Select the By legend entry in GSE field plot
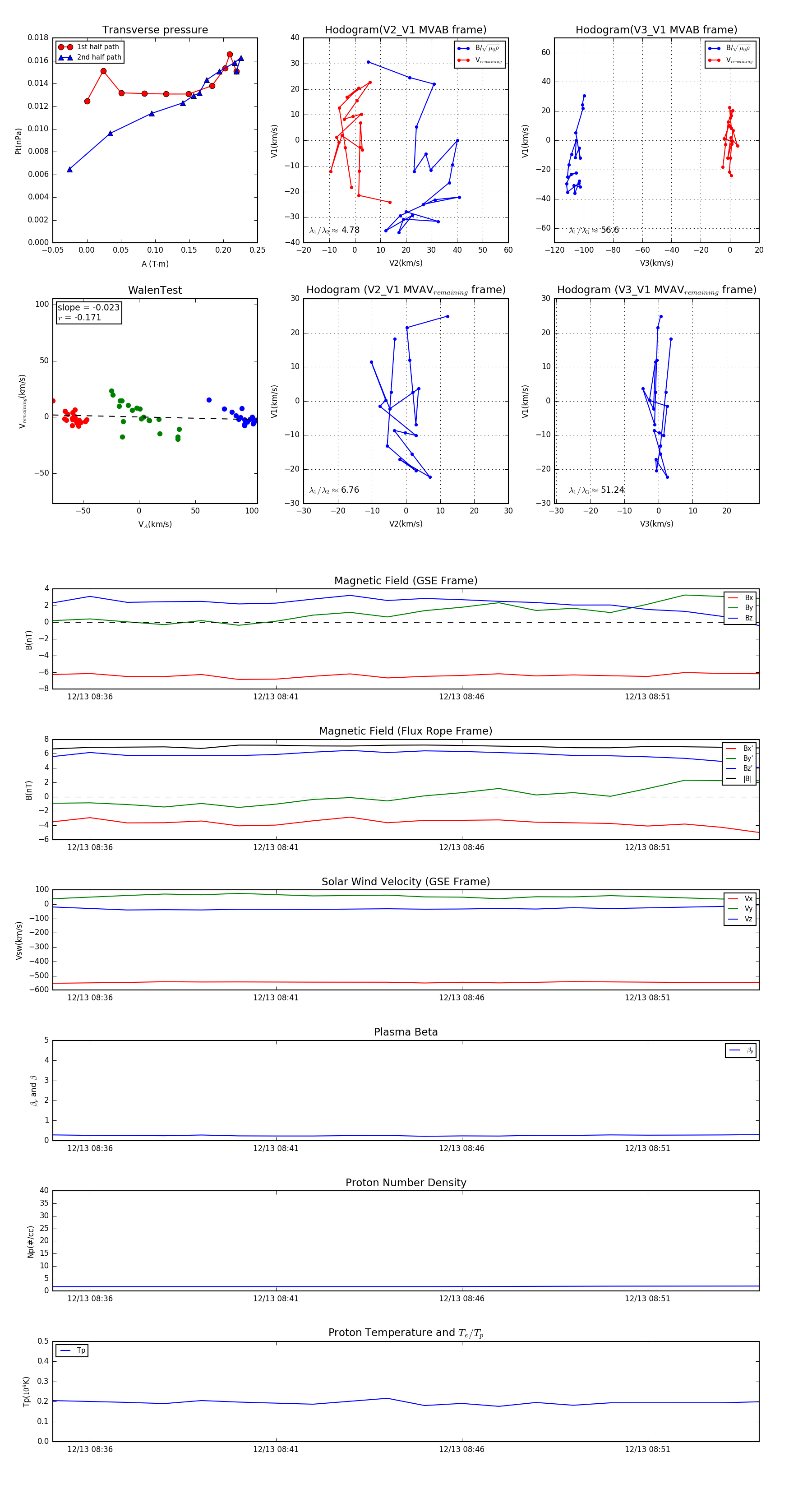 point(741,608)
